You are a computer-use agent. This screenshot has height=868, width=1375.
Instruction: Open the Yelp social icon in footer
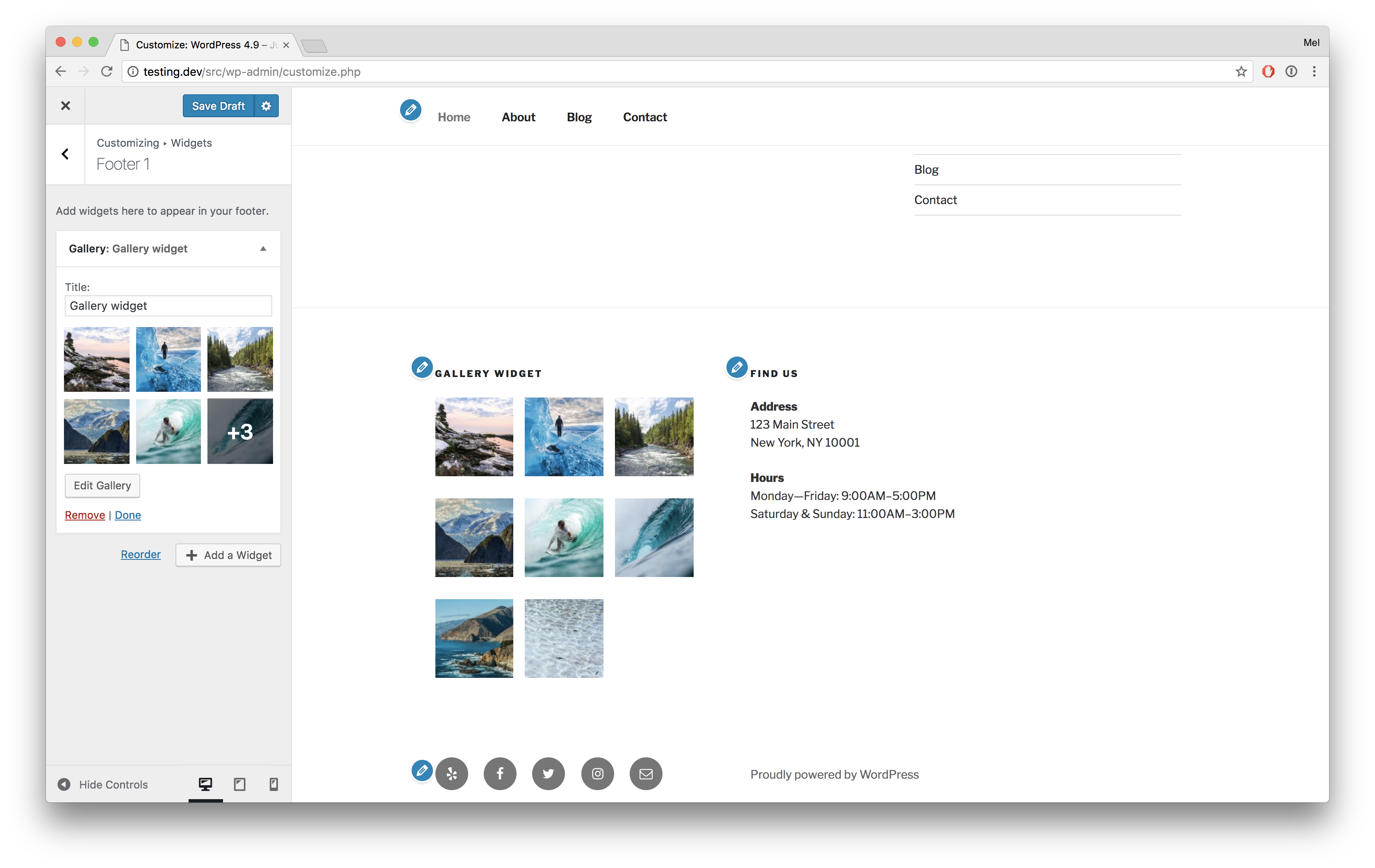point(451,774)
